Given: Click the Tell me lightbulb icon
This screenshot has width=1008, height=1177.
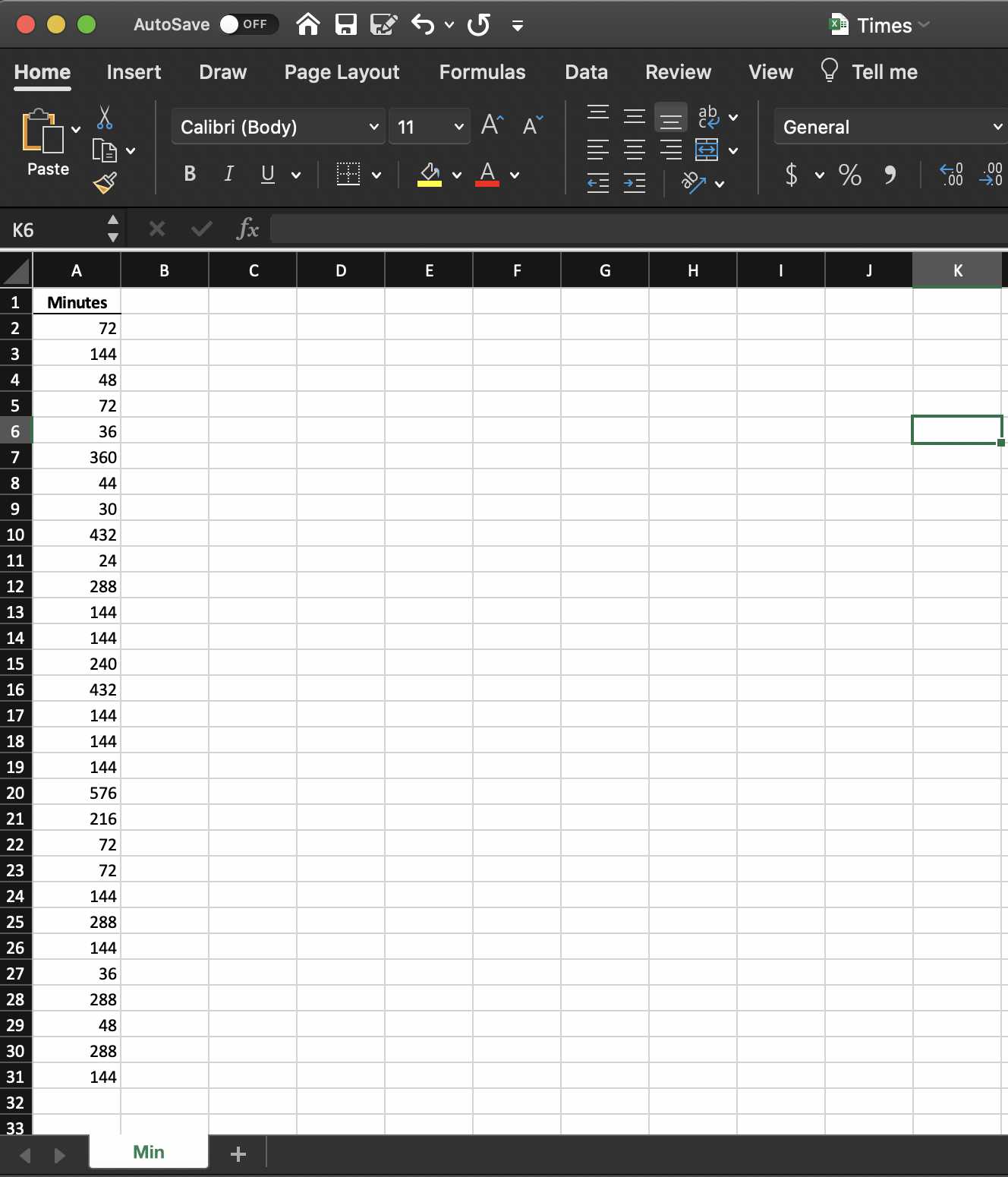Looking at the screenshot, I should pyautogui.click(x=830, y=71).
